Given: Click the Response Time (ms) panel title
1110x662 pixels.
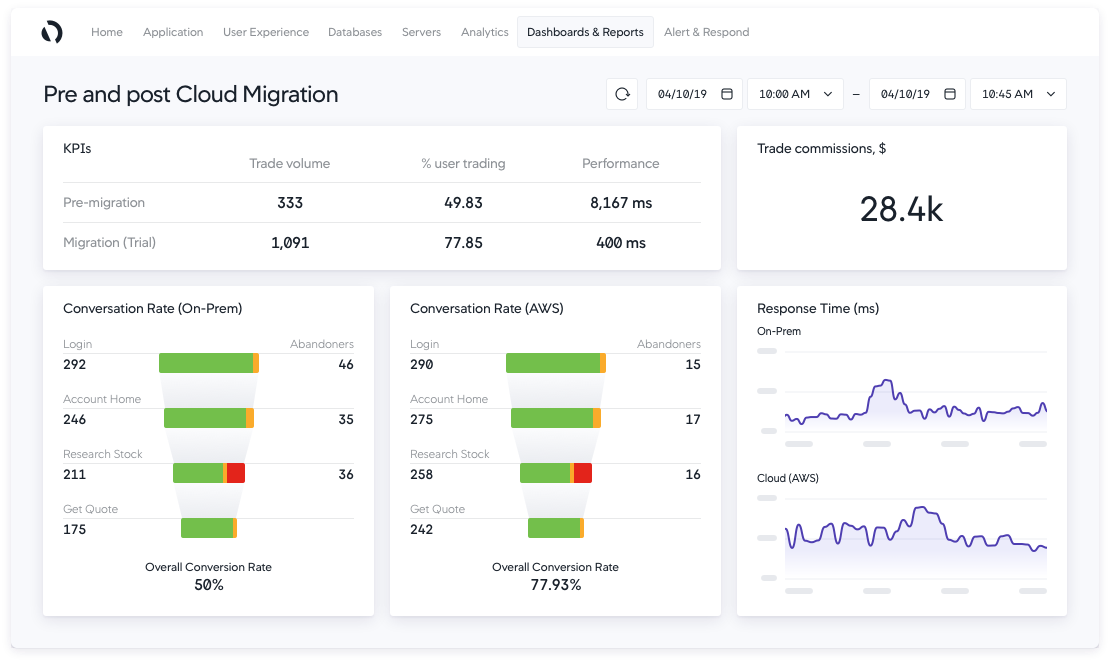Looking at the screenshot, I should click(x=818, y=309).
